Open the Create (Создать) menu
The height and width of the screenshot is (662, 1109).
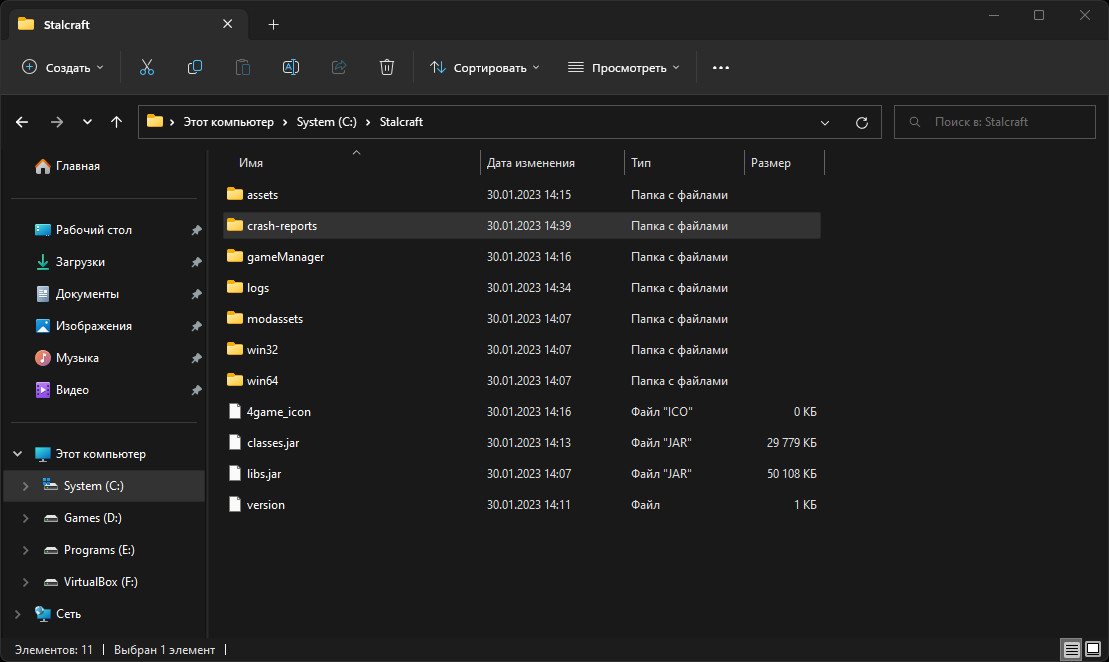63,67
